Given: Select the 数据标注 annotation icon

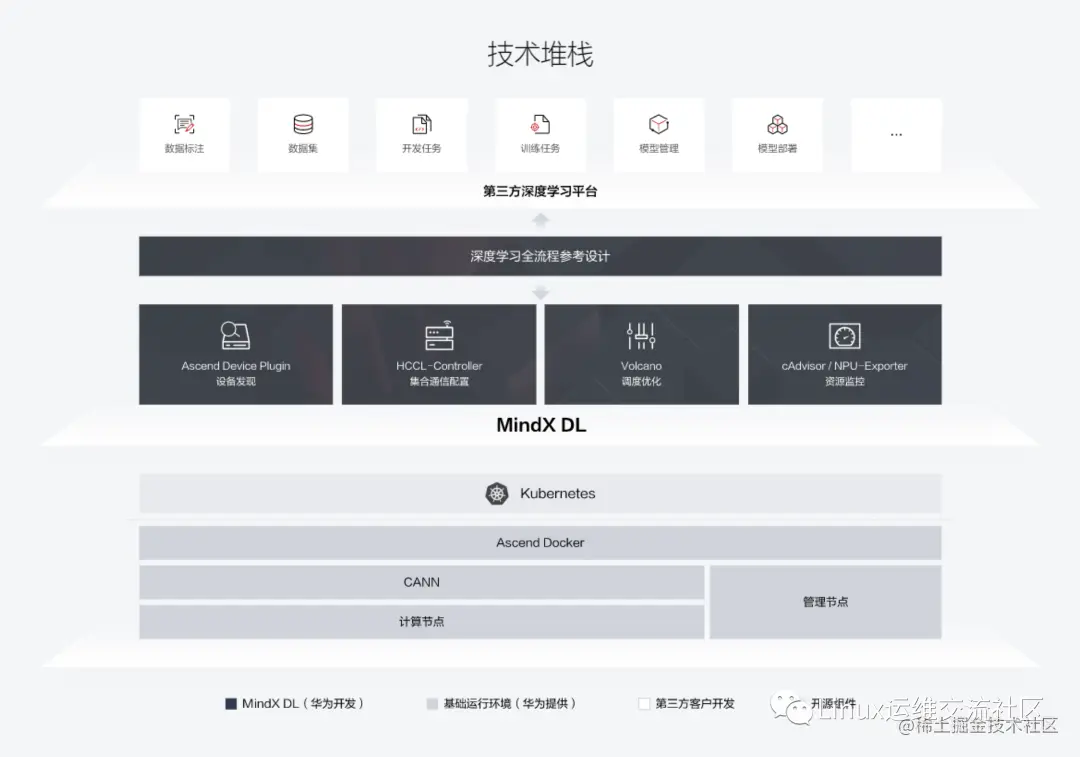Looking at the screenshot, I should point(184,125).
